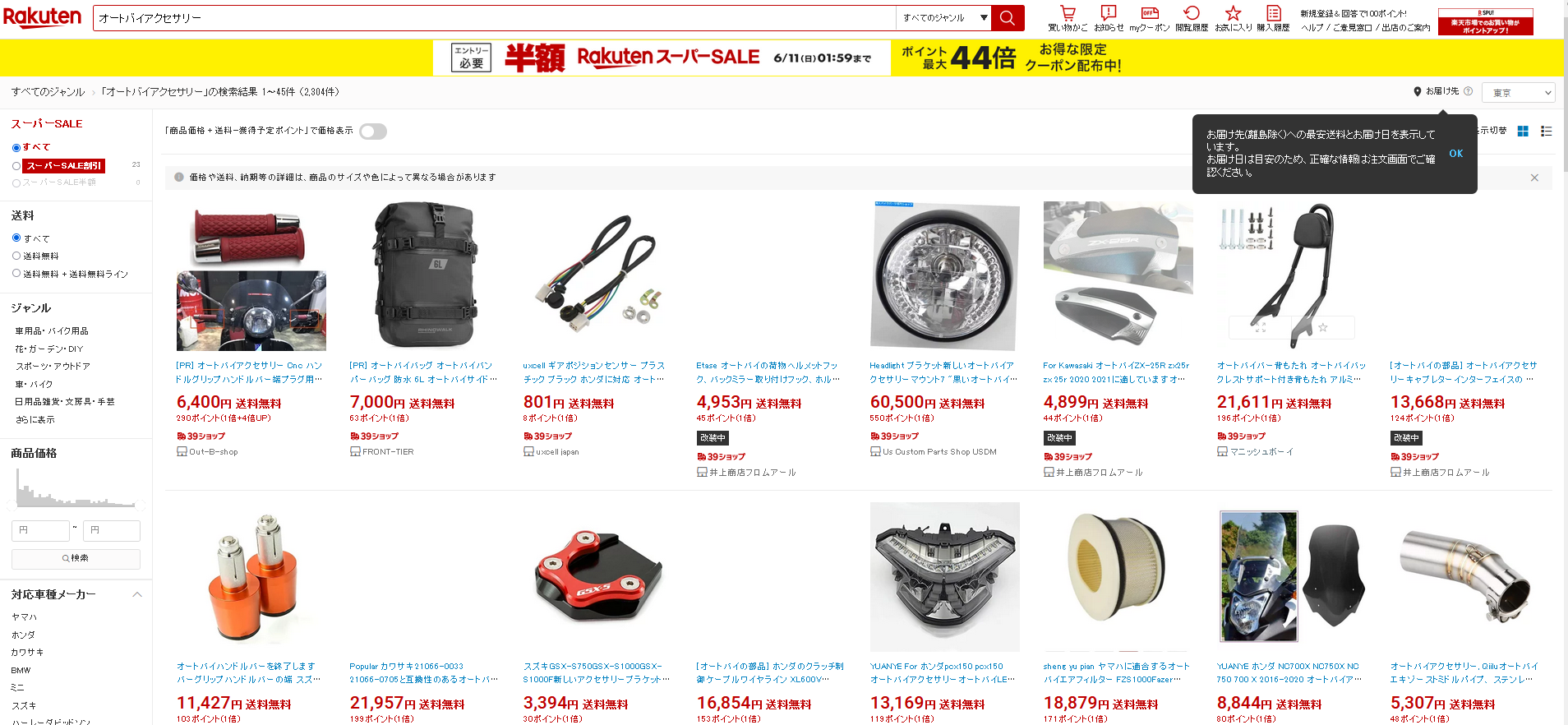Switch to grid view icon

coord(1523,132)
